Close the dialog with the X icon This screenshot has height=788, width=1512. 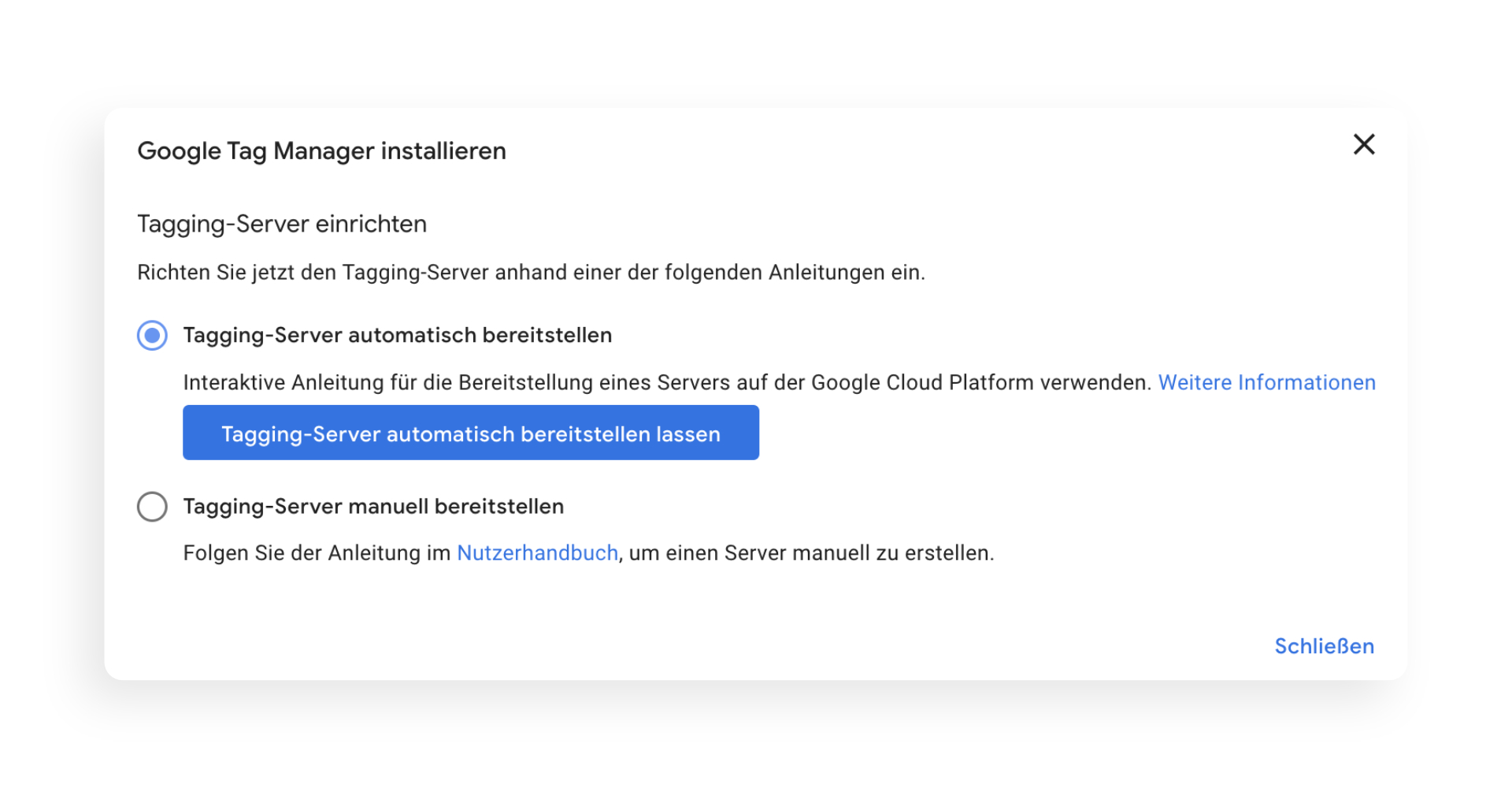(x=1364, y=144)
